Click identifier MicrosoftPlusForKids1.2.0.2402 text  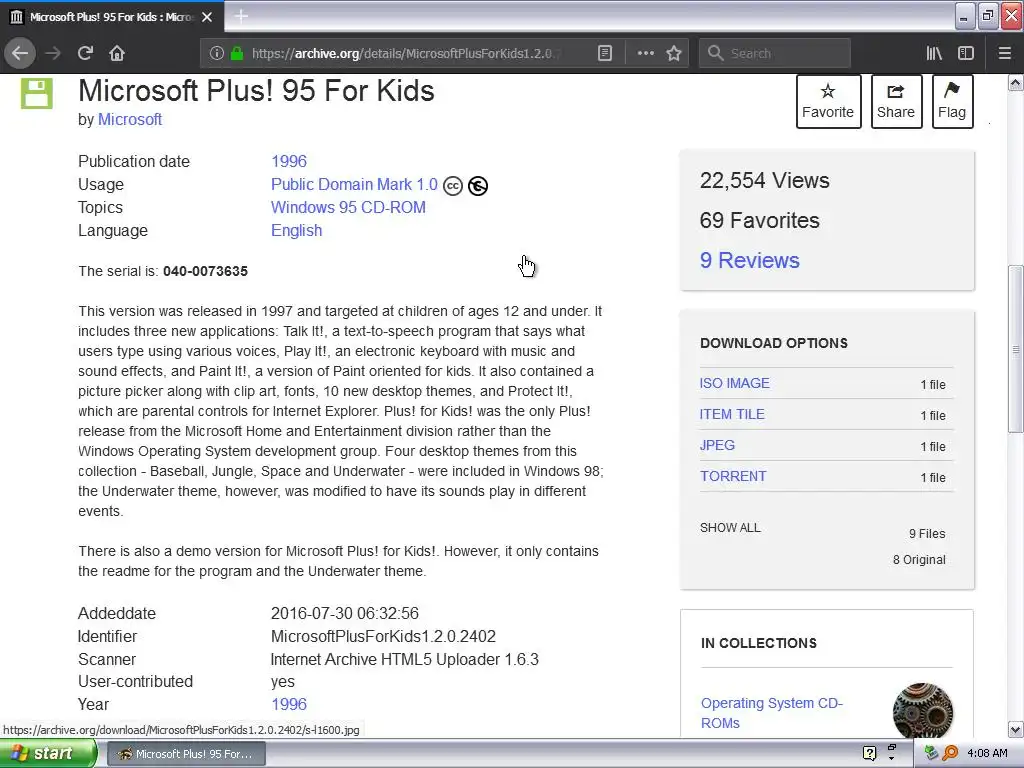point(383,637)
